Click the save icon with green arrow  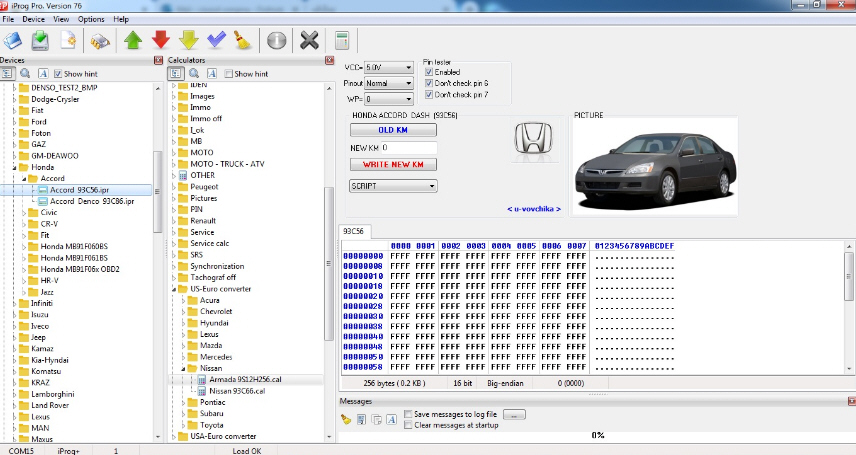coord(40,41)
